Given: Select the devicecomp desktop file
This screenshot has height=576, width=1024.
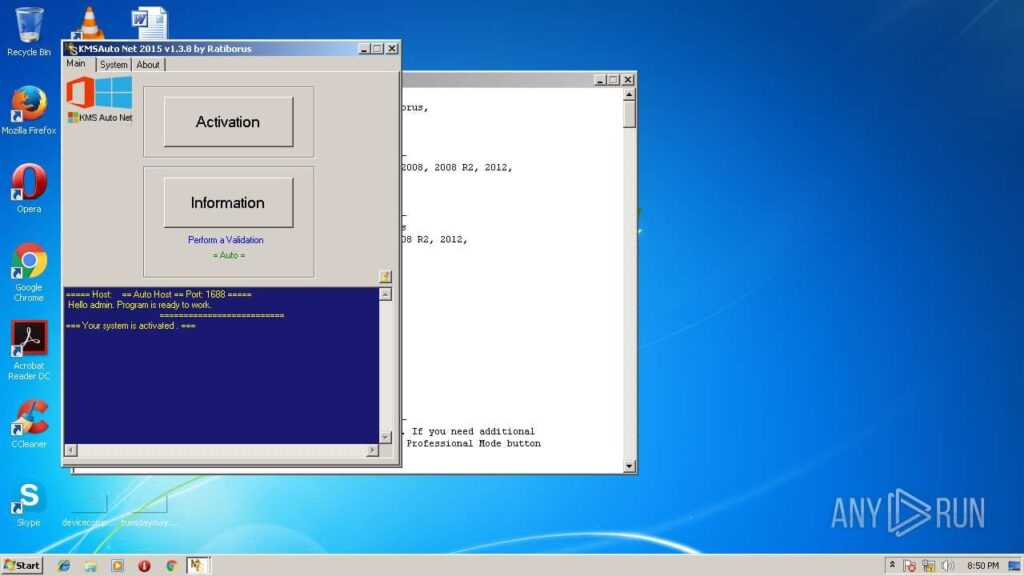Looking at the screenshot, I should coord(88,511).
